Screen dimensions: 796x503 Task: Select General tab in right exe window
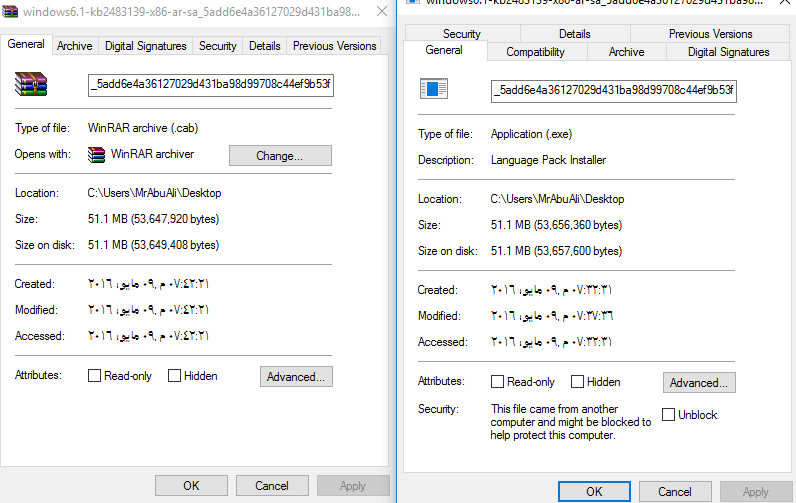tap(444, 50)
